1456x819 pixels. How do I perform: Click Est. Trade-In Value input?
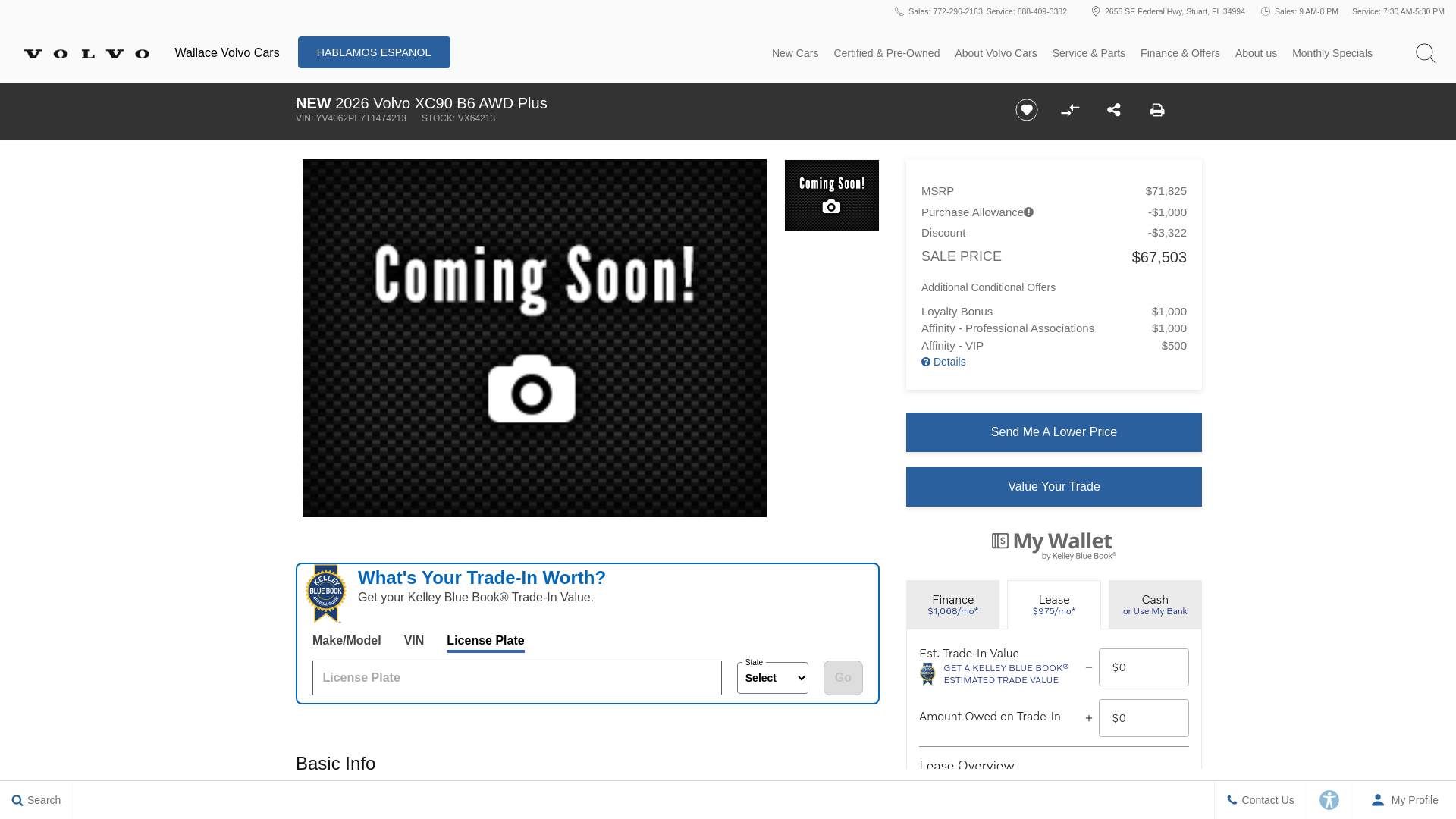[x=1144, y=667]
